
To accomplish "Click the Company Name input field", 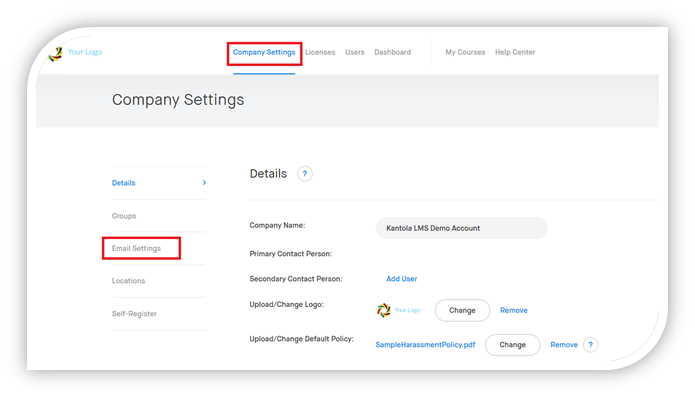I will coord(461,228).
